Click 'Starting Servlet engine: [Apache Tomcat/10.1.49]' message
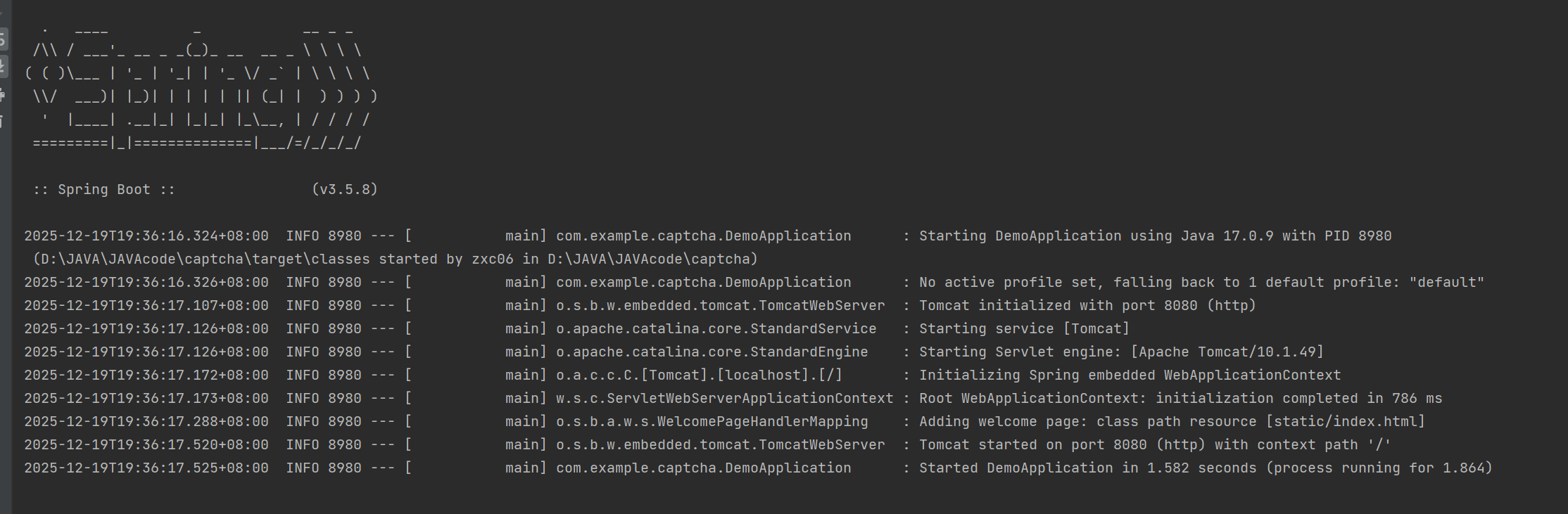 pyautogui.click(x=1121, y=352)
